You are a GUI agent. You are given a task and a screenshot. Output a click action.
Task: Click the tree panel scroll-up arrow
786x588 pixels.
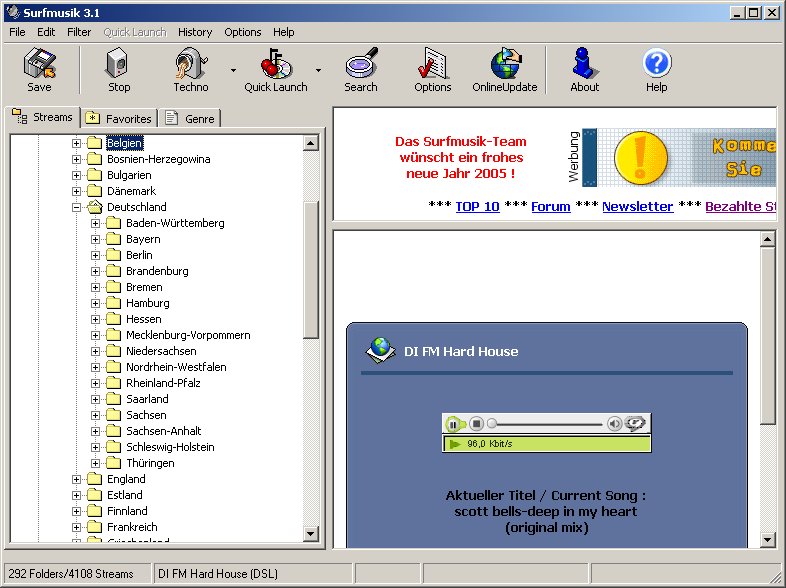(x=311, y=143)
